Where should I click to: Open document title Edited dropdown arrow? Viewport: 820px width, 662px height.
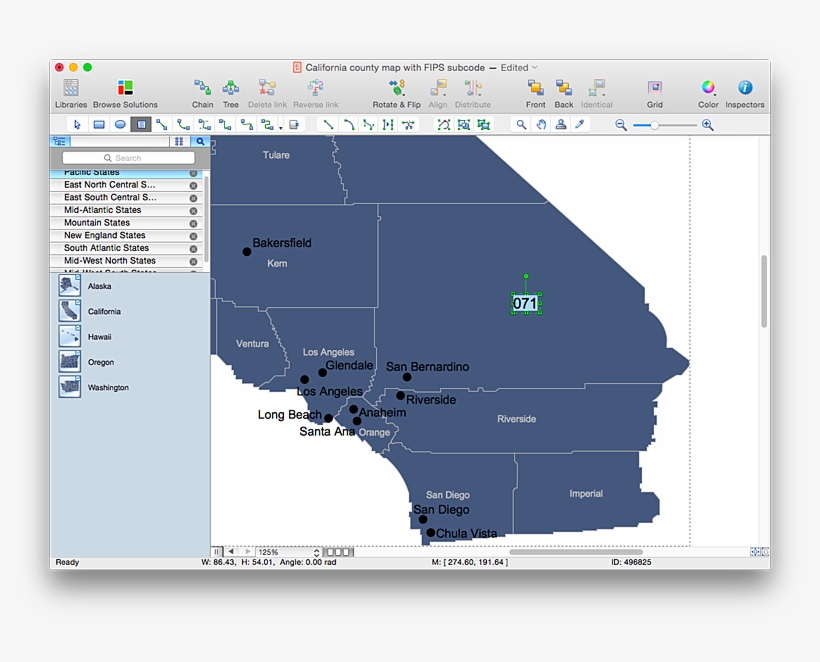click(534, 67)
